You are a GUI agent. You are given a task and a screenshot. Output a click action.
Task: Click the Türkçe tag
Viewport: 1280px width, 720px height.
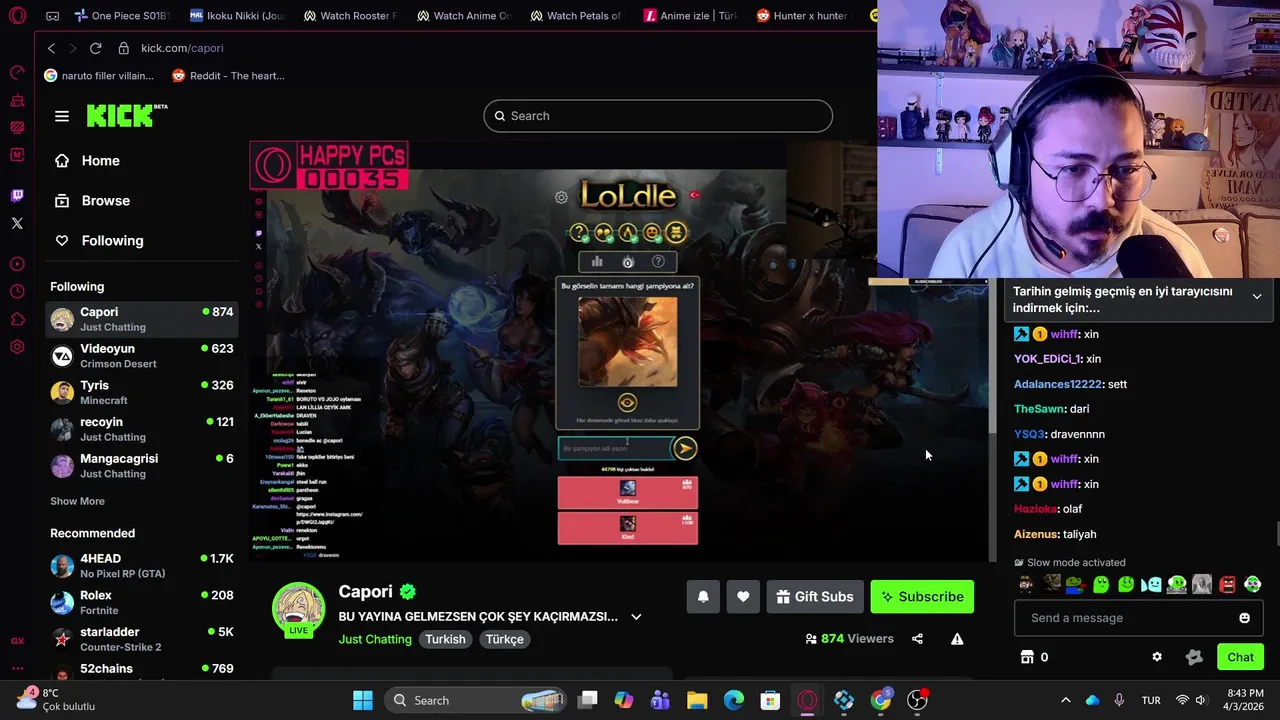pyautogui.click(x=504, y=639)
